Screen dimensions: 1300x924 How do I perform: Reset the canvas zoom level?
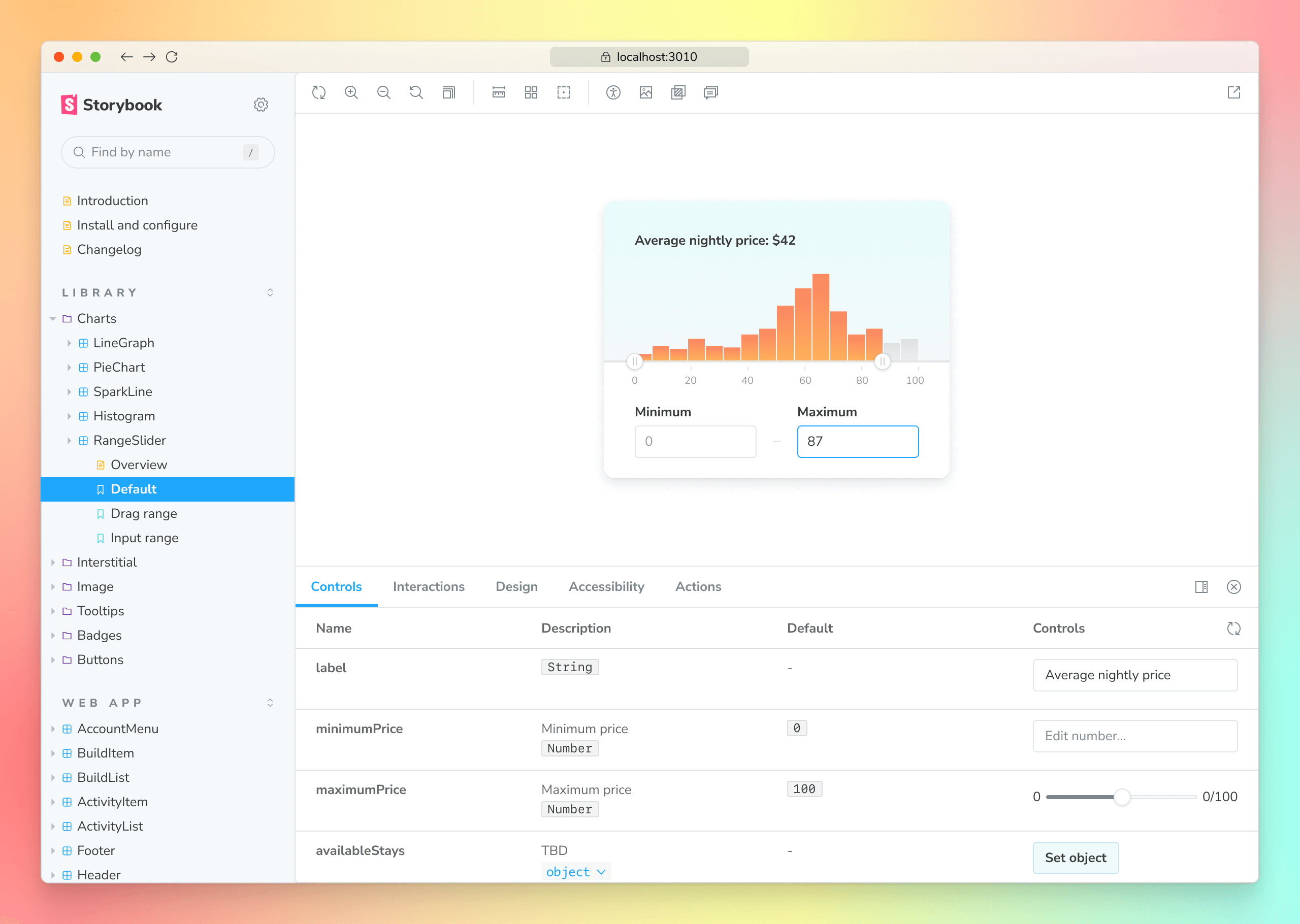pyautogui.click(x=416, y=92)
